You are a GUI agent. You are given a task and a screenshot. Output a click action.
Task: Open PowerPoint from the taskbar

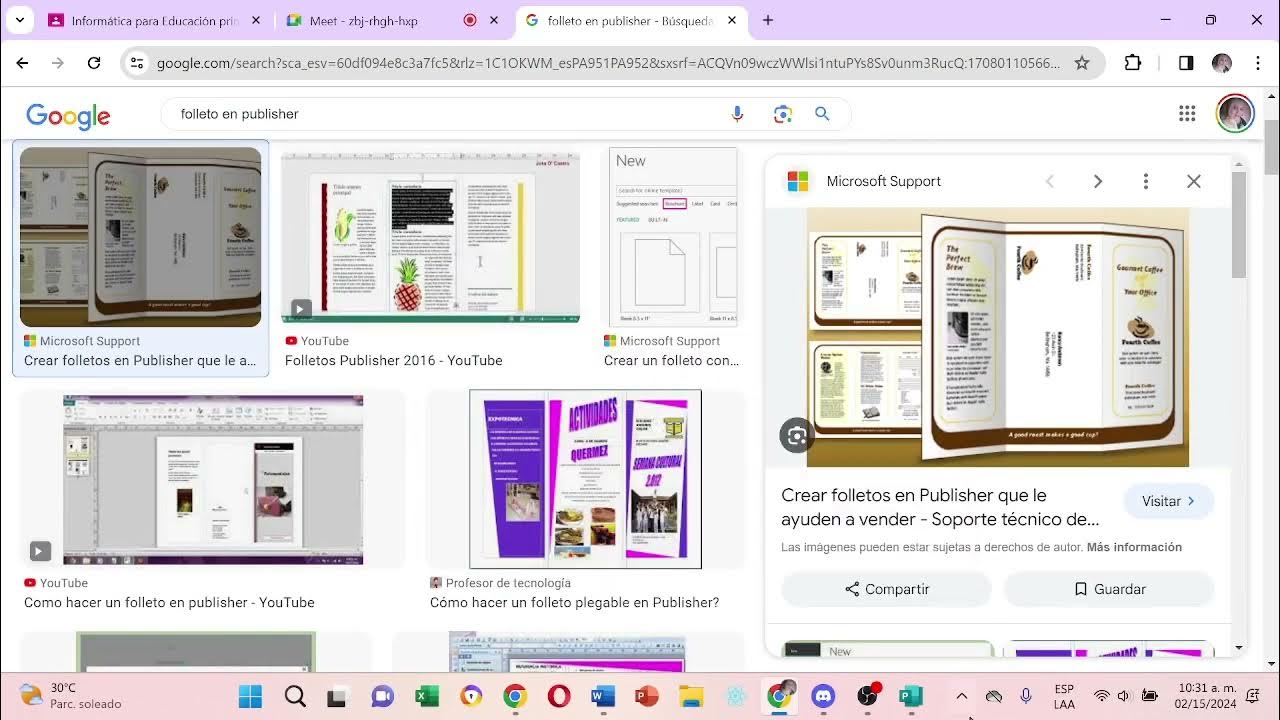(x=647, y=696)
